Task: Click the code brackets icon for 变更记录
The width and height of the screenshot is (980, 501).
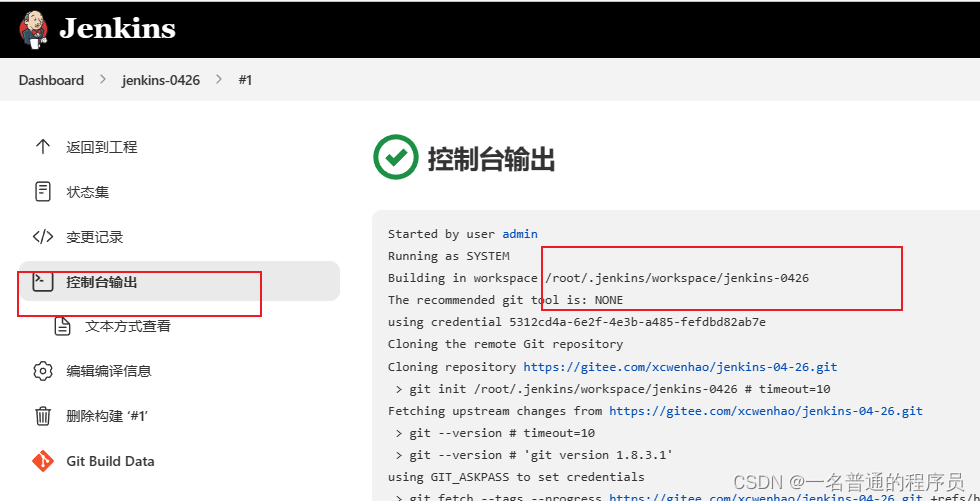Action: (x=42, y=237)
